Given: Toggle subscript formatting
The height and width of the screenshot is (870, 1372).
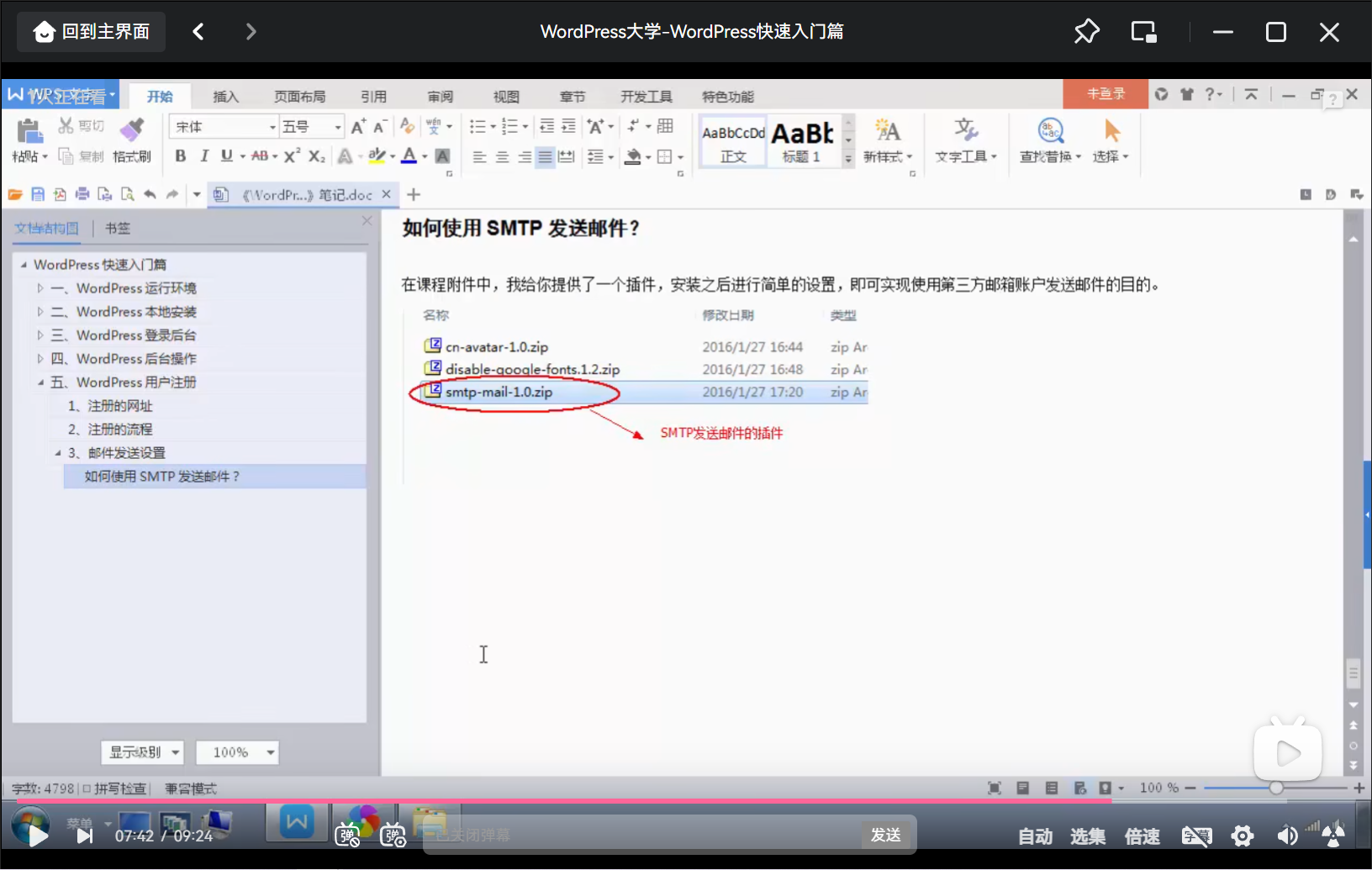Looking at the screenshot, I should click(x=316, y=156).
